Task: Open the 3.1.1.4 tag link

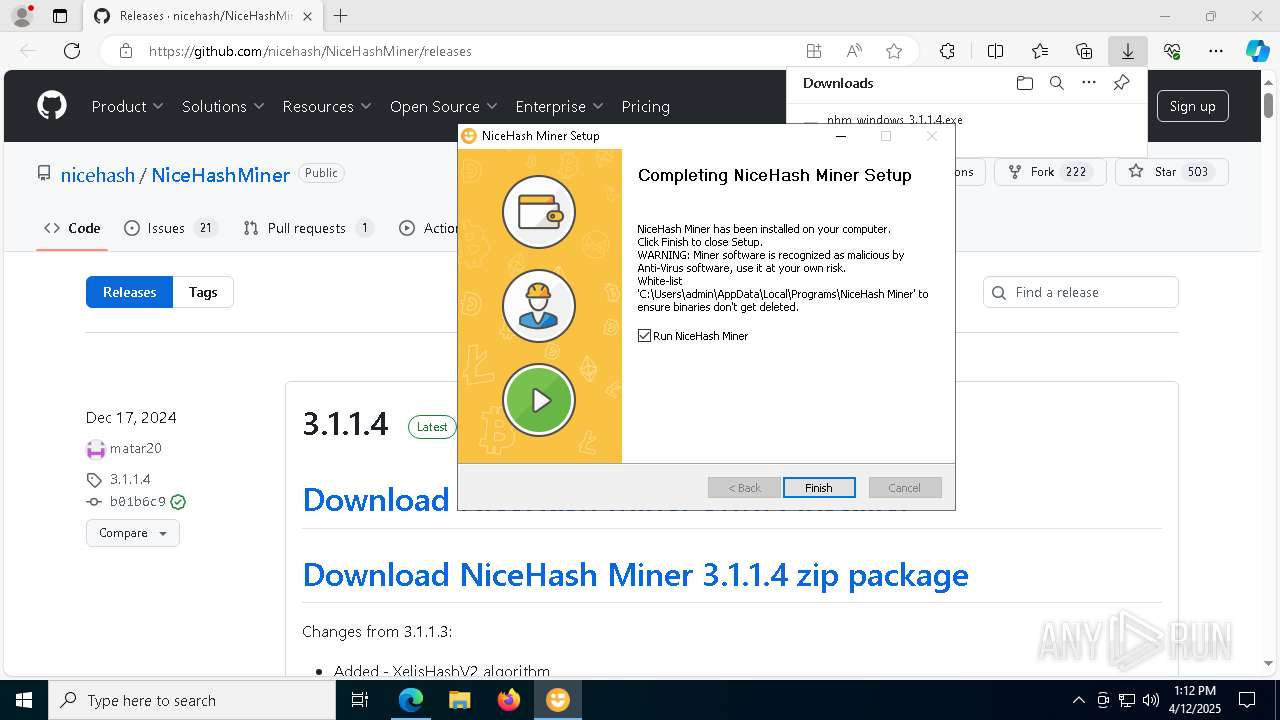Action: [x=130, y=479]
